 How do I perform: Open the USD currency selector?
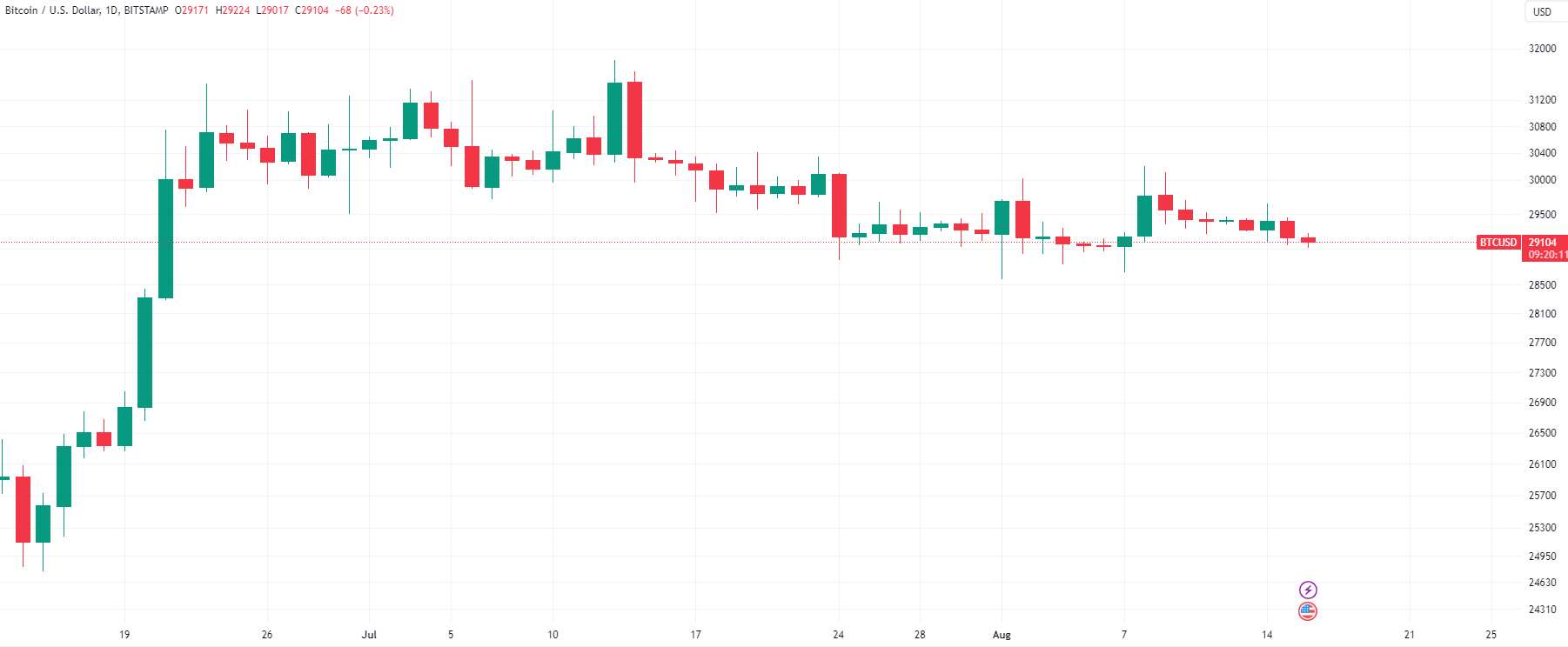(x=1542, y=12)
